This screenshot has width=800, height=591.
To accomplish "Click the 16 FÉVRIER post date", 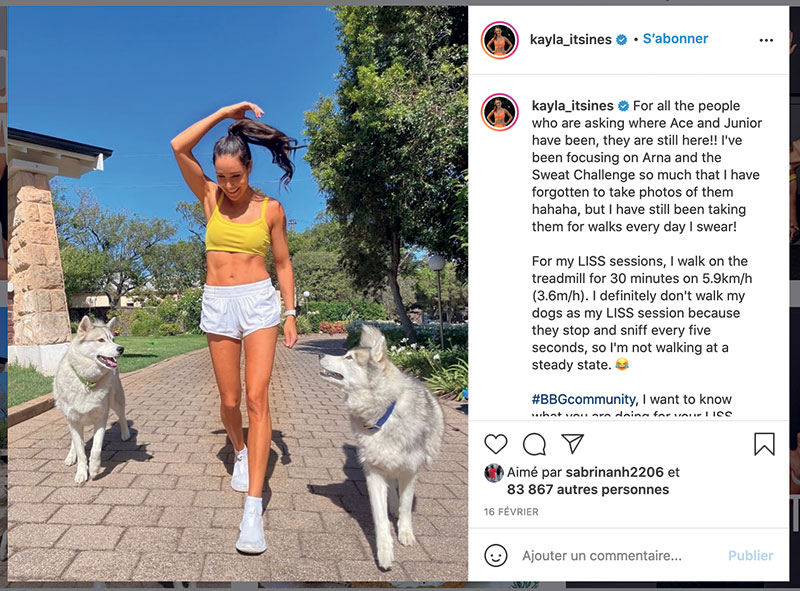I will 511,512.
